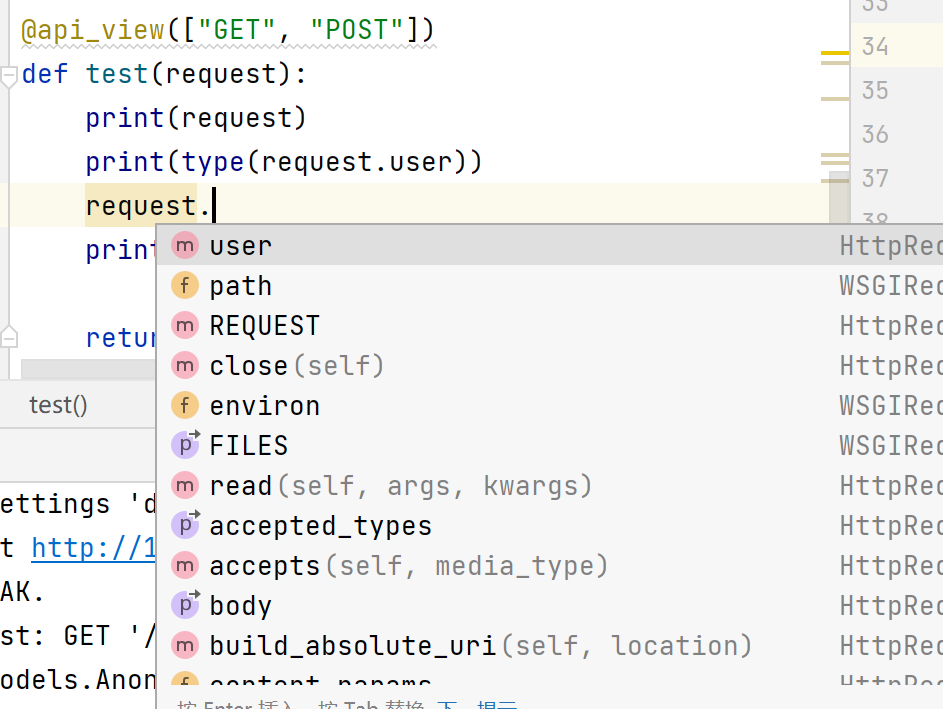
Task: Click the method icon next to 'build_absolute_uri'
Action: tap(185, 646)
